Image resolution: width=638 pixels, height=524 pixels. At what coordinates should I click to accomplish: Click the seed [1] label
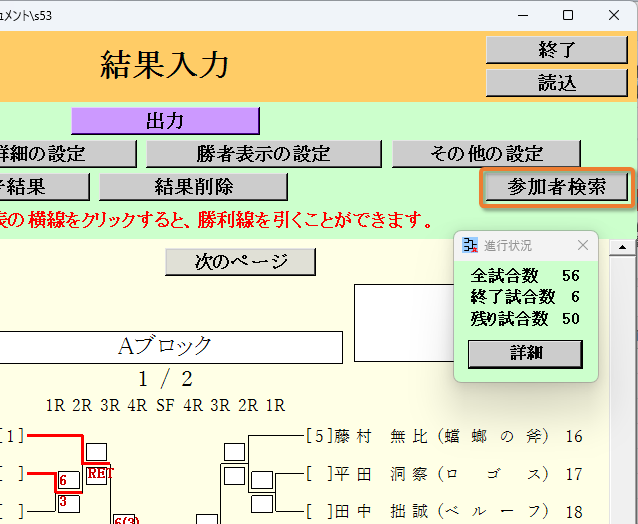pyautogui.click(x=11, y=437)
